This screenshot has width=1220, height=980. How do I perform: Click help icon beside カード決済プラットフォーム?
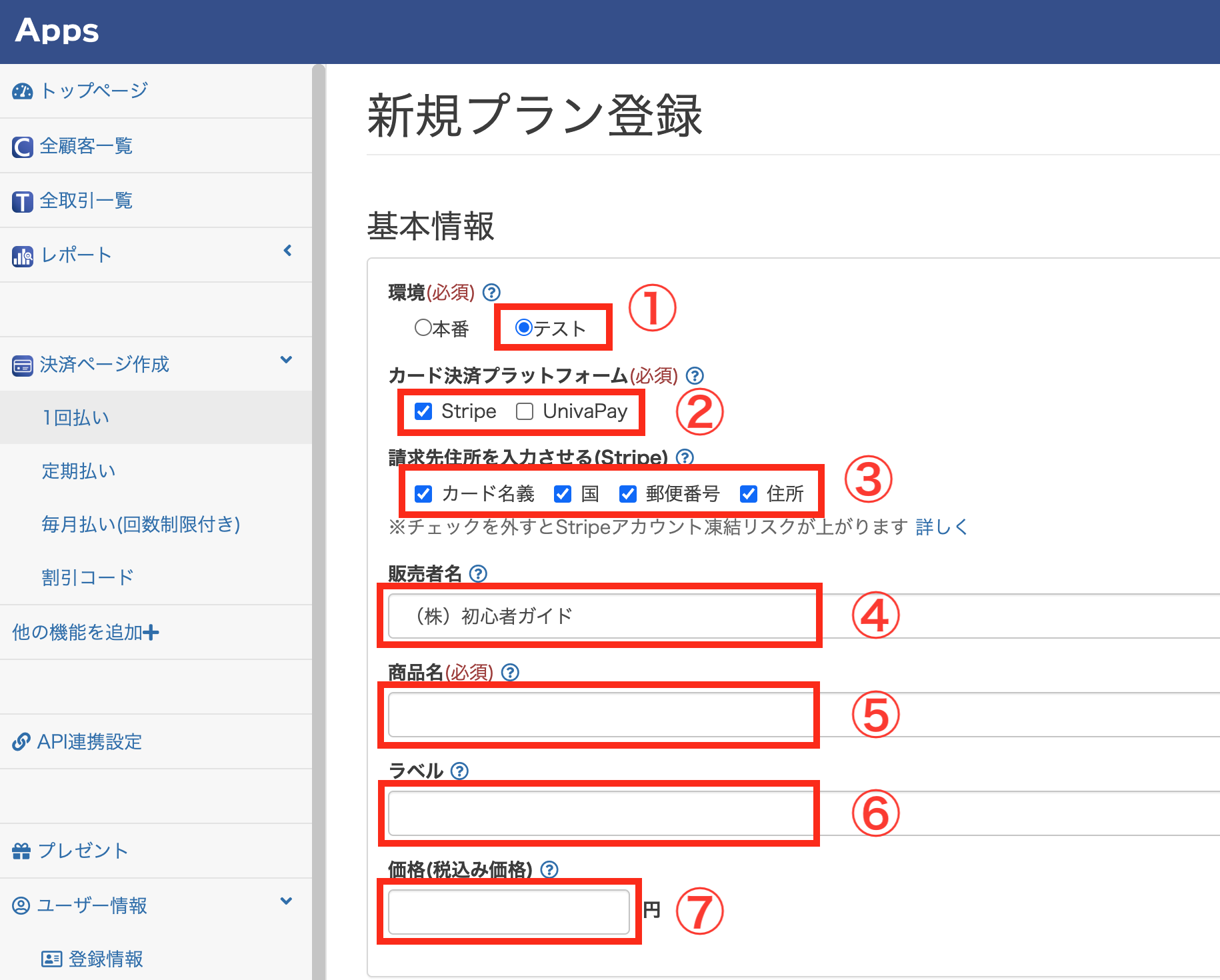695,376
